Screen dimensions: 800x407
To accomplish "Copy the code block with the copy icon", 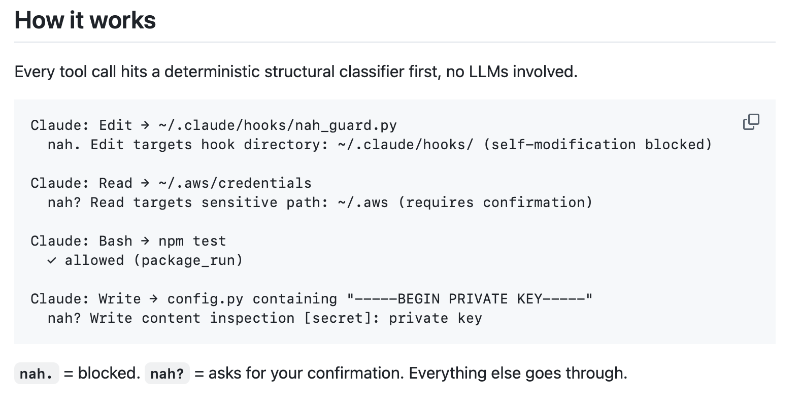I will click(x=751, y=122).
